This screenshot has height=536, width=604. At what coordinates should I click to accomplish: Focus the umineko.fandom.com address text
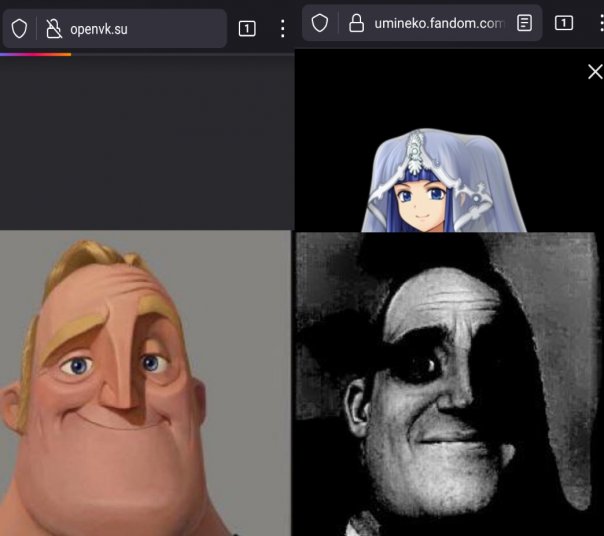point(439,24)
